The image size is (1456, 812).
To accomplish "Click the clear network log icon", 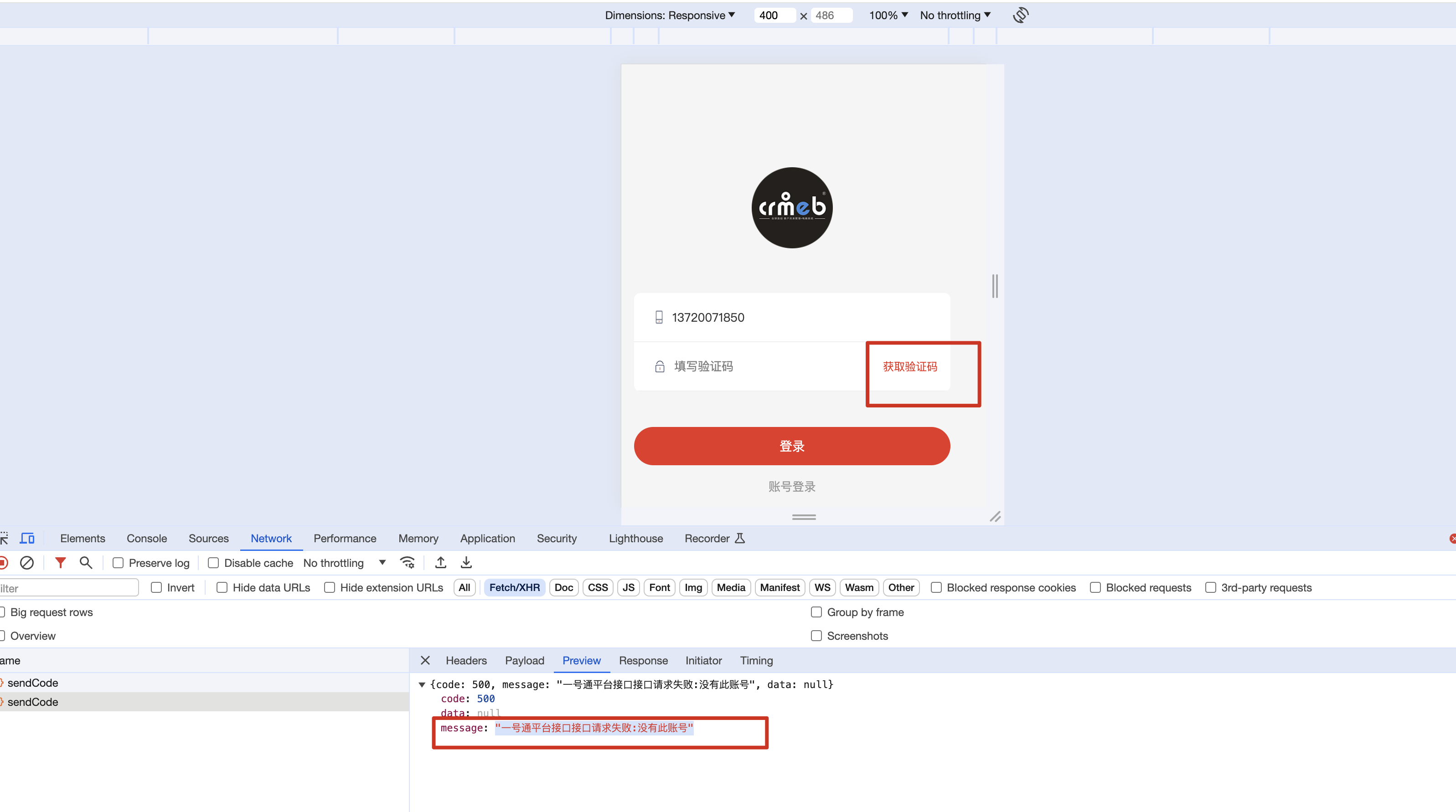I will [26, 563].
